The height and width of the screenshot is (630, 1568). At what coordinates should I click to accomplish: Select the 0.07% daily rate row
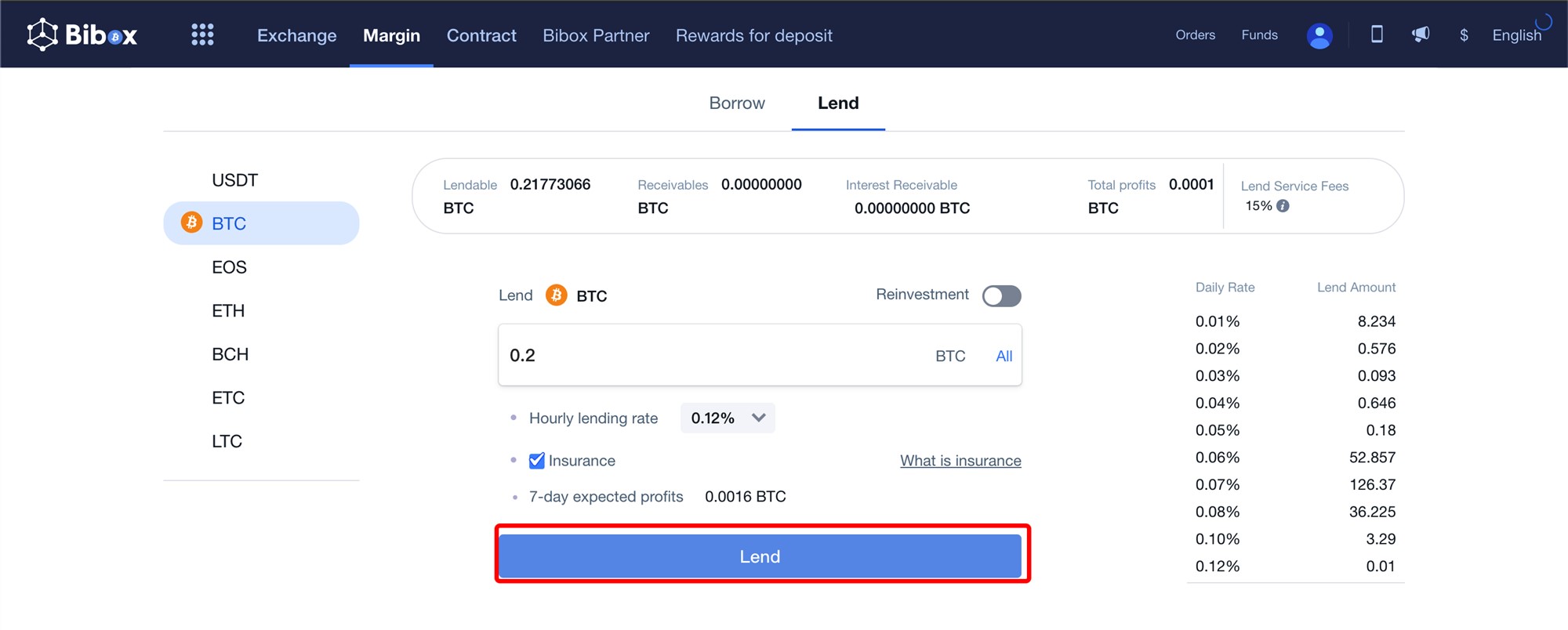(x=1295, y=485)
